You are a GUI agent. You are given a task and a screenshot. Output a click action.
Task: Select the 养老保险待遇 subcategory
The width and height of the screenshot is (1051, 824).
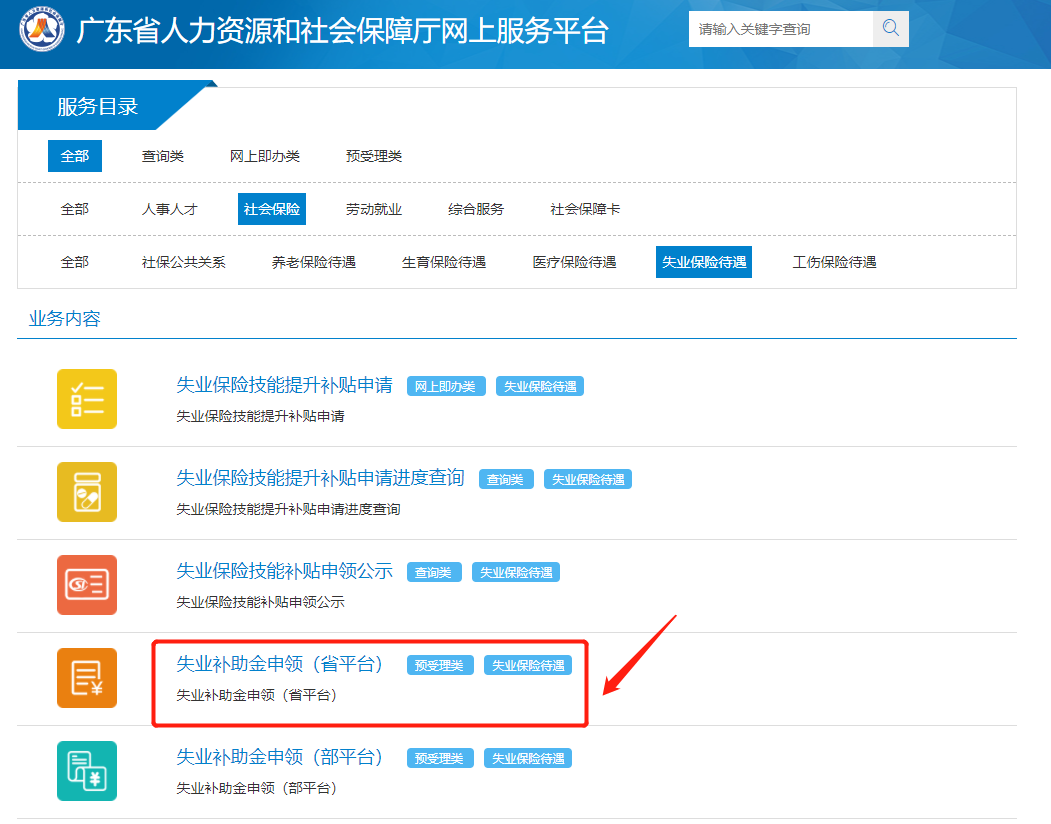coord(314,262)
